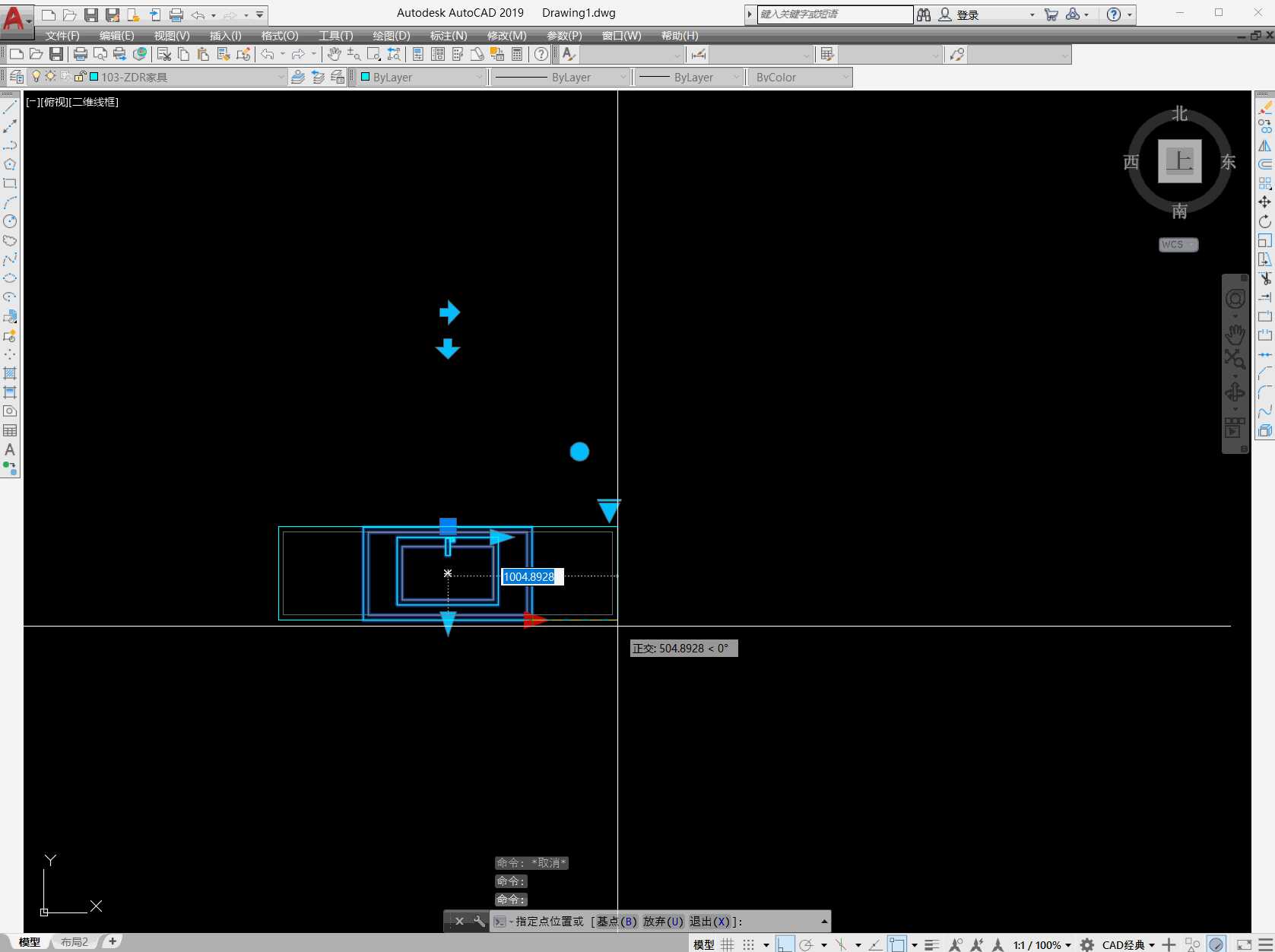The height and width of the screenshot is (952, 1275).
Task: Select the Line draw tool
Action: click(x=10, y=107)
